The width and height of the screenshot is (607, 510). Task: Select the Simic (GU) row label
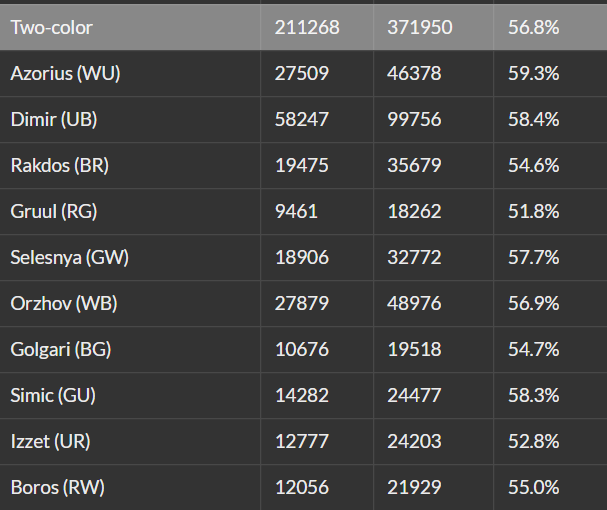click(x=53, y=395)
